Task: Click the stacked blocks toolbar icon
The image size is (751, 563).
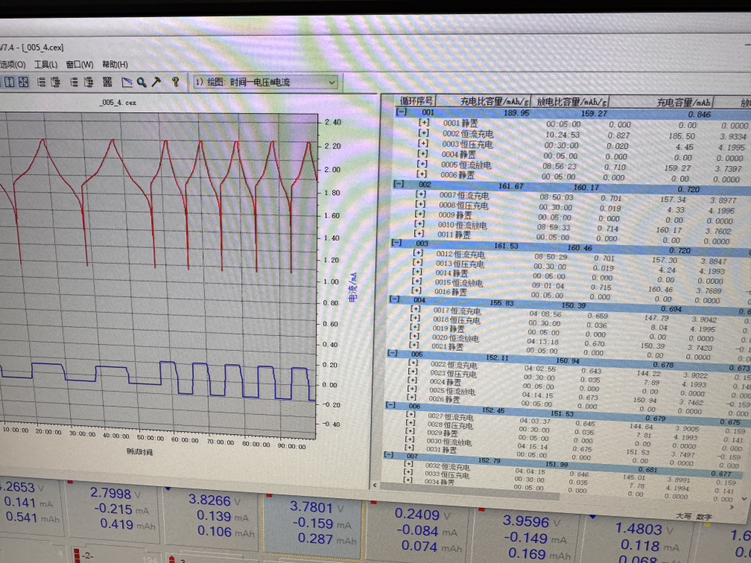Action: pos(105,82)
